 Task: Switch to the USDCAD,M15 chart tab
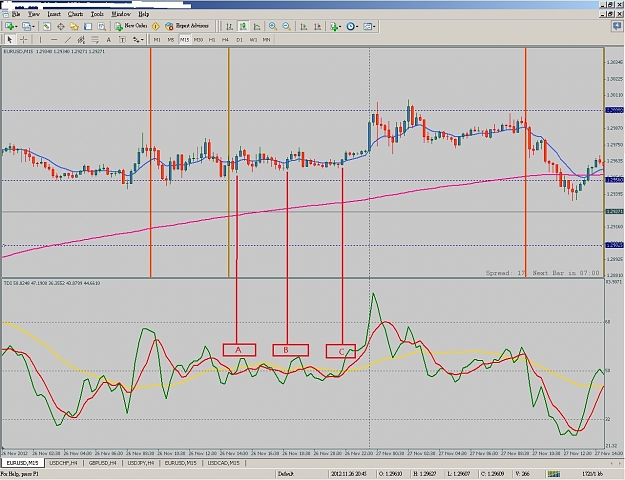223,463
